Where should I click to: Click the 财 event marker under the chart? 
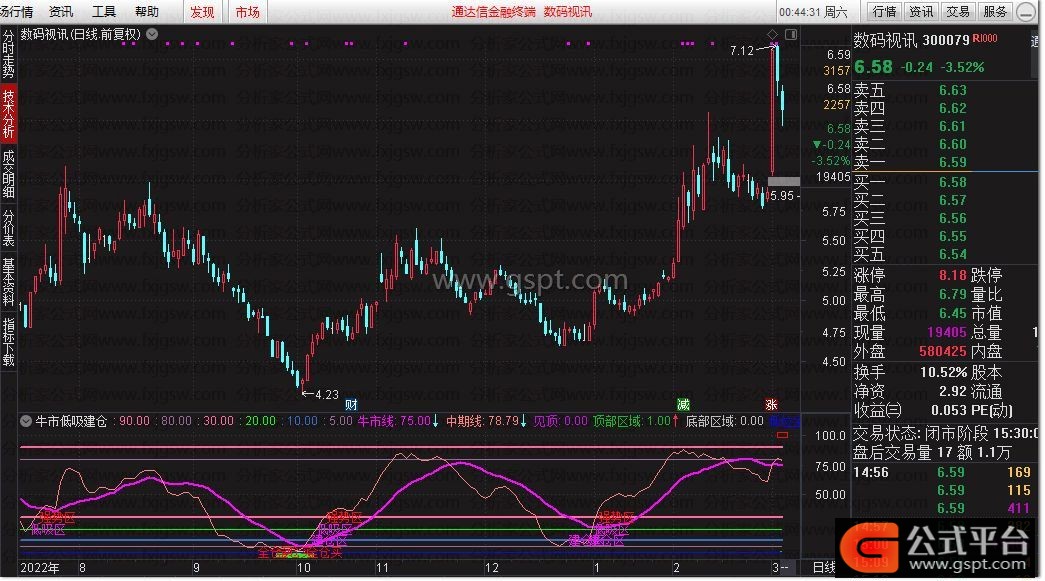pos(351,404)
